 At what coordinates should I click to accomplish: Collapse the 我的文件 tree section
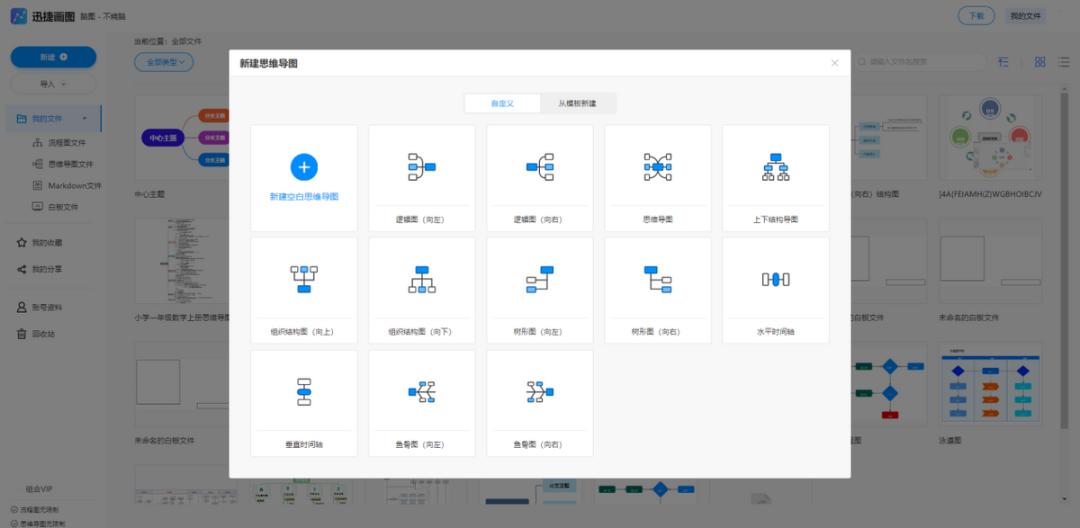coord(85,119)
